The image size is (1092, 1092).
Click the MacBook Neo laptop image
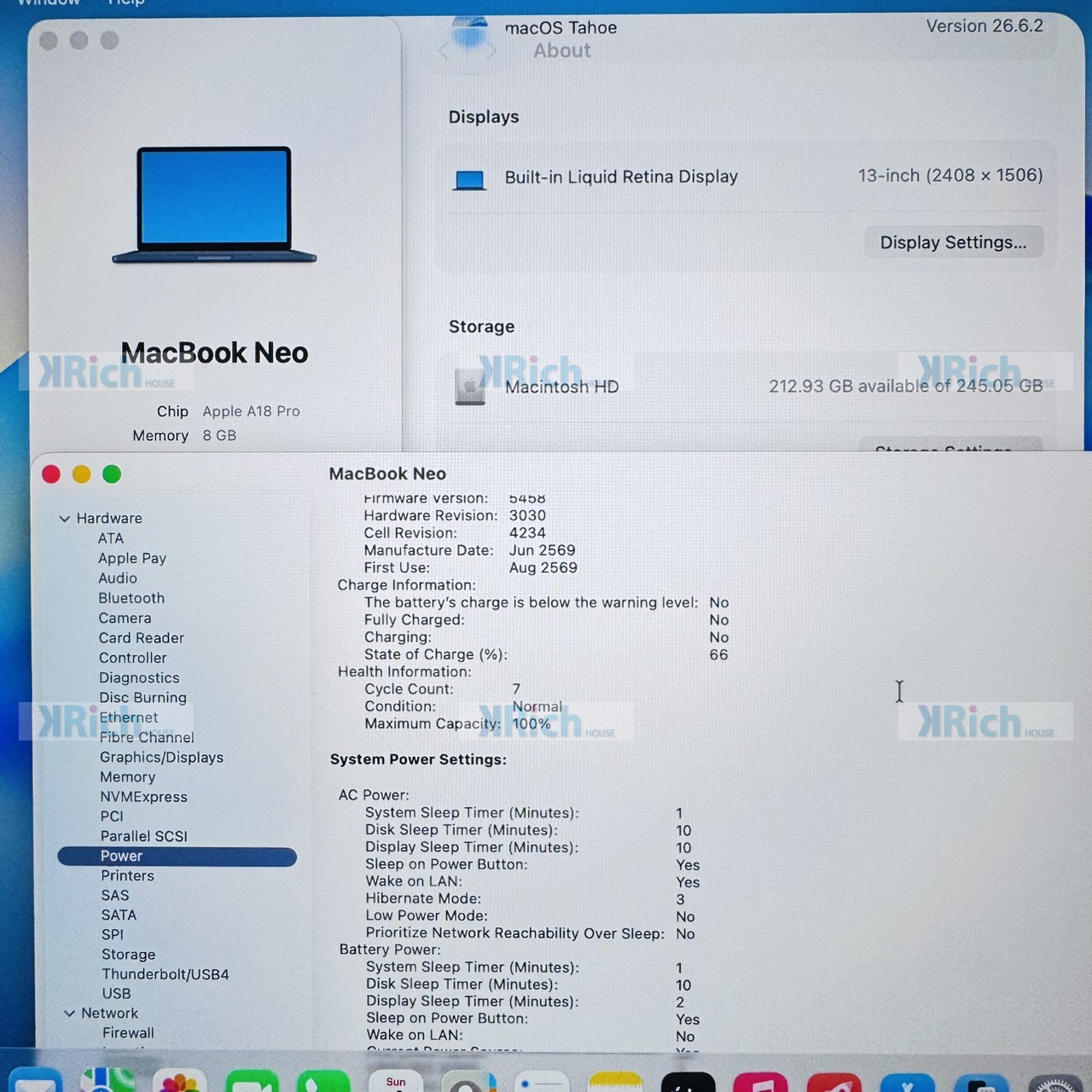coord(214,205)
